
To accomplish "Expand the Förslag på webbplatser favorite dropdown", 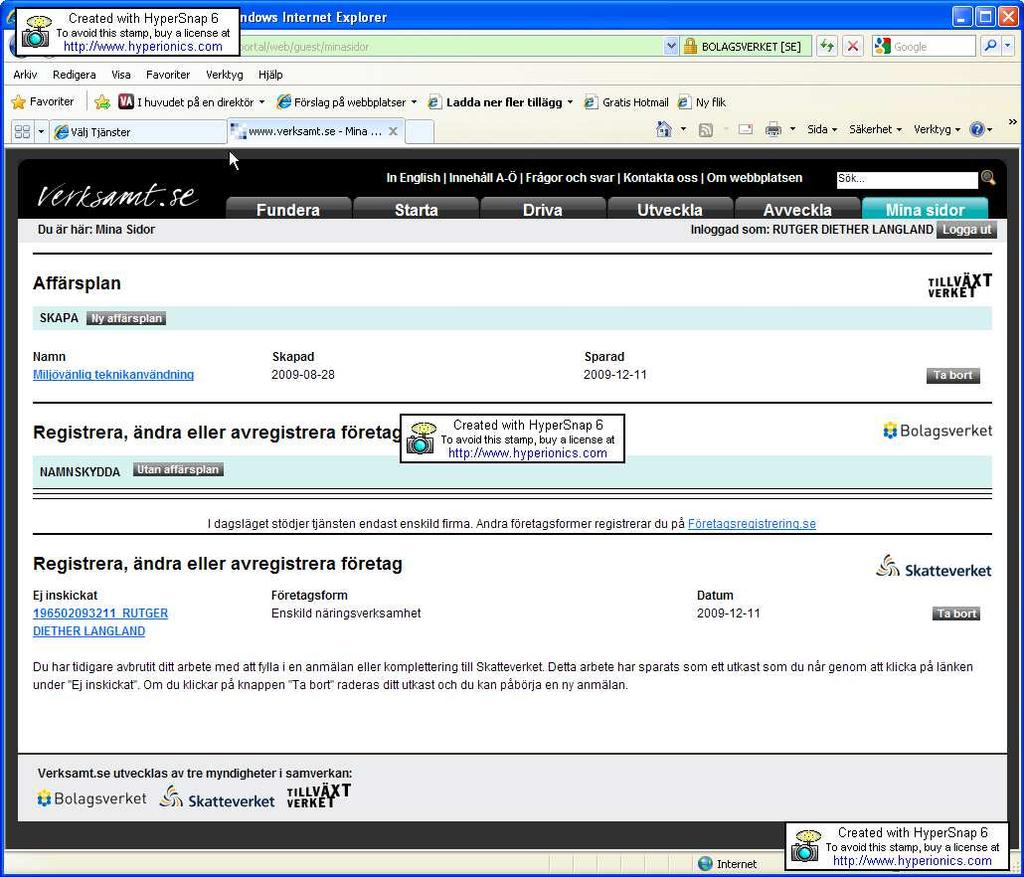I will tap(413, 102).
